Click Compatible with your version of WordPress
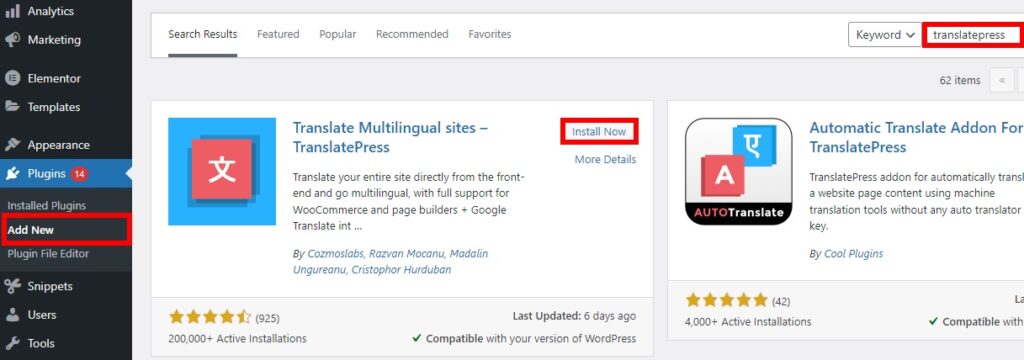The width and height of the screenshot is (1024, 360). click(524, 338)
